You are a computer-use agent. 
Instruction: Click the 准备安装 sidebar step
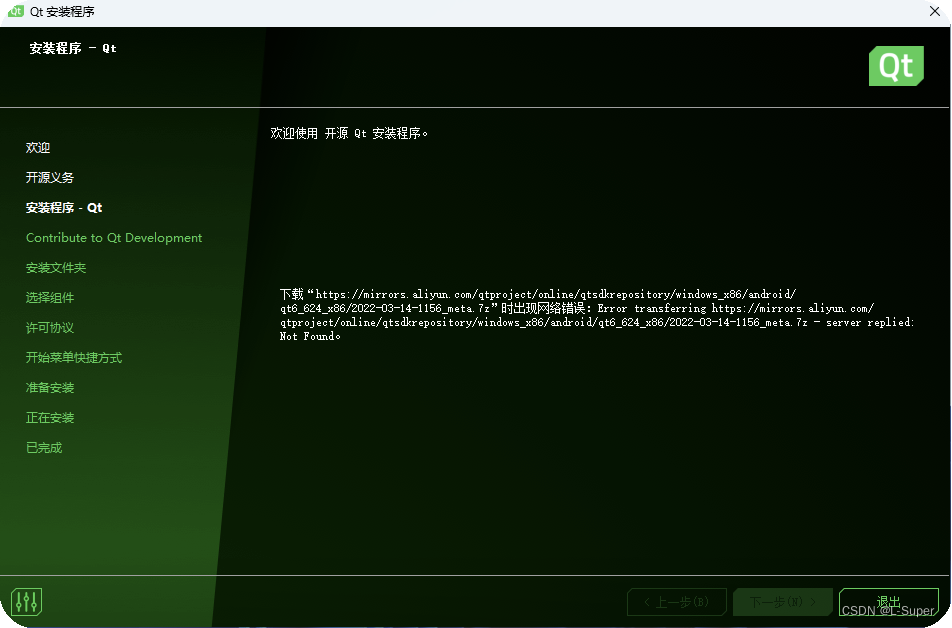coord(50,388)
